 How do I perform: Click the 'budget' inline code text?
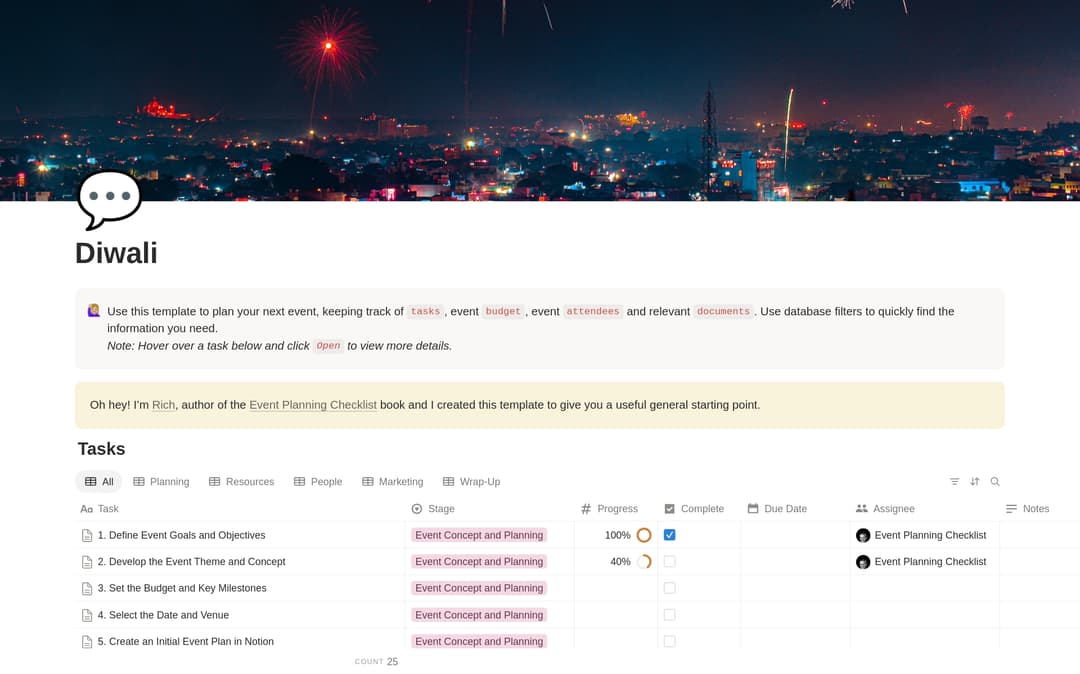(503, 311)
